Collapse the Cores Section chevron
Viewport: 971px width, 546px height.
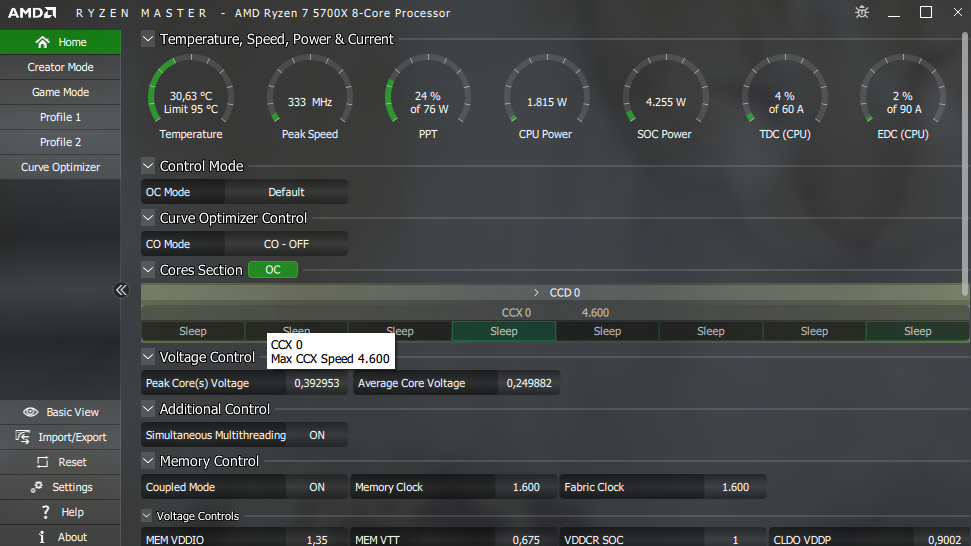tap(147, 270)
